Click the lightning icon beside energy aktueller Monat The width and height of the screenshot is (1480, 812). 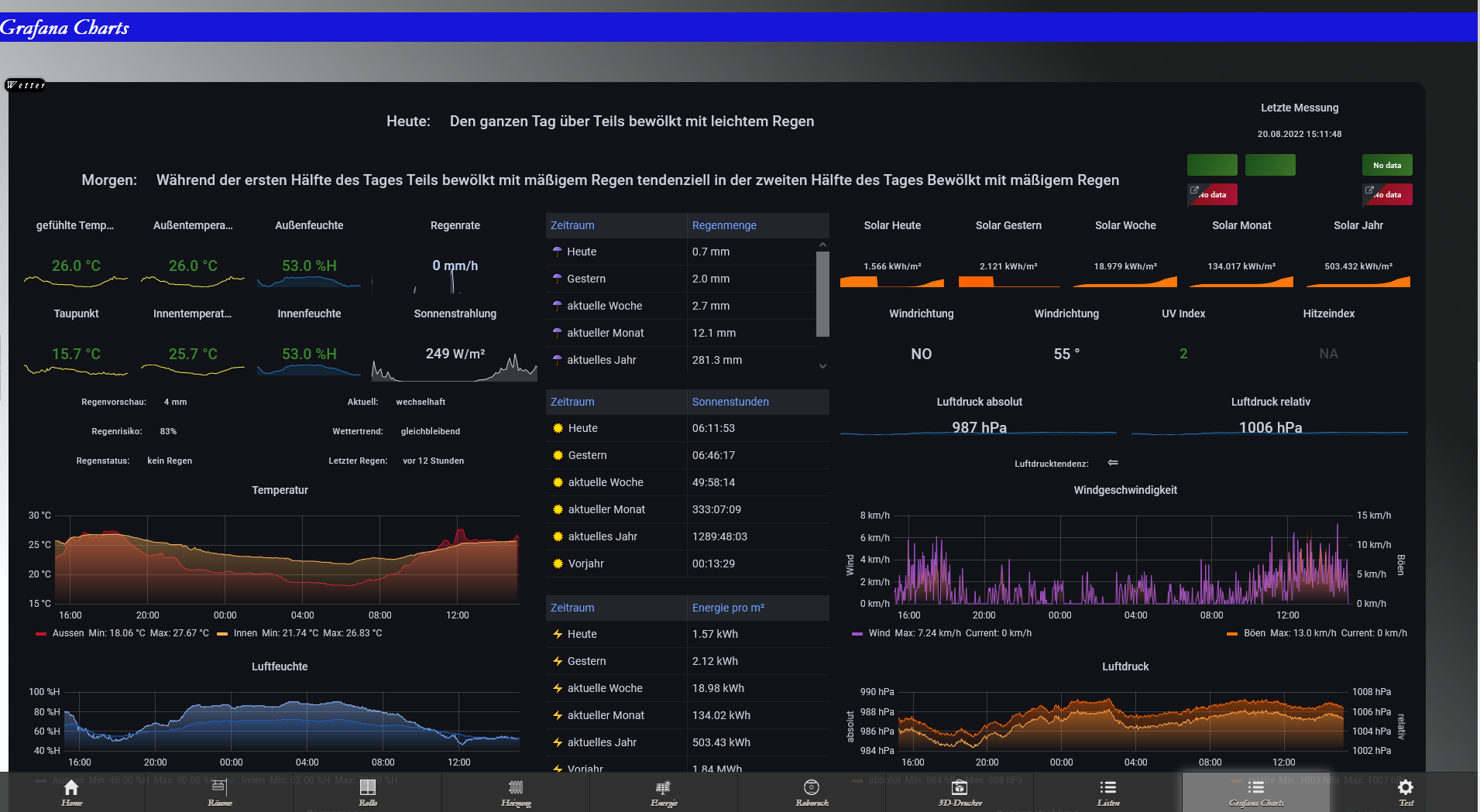[558, 715]
